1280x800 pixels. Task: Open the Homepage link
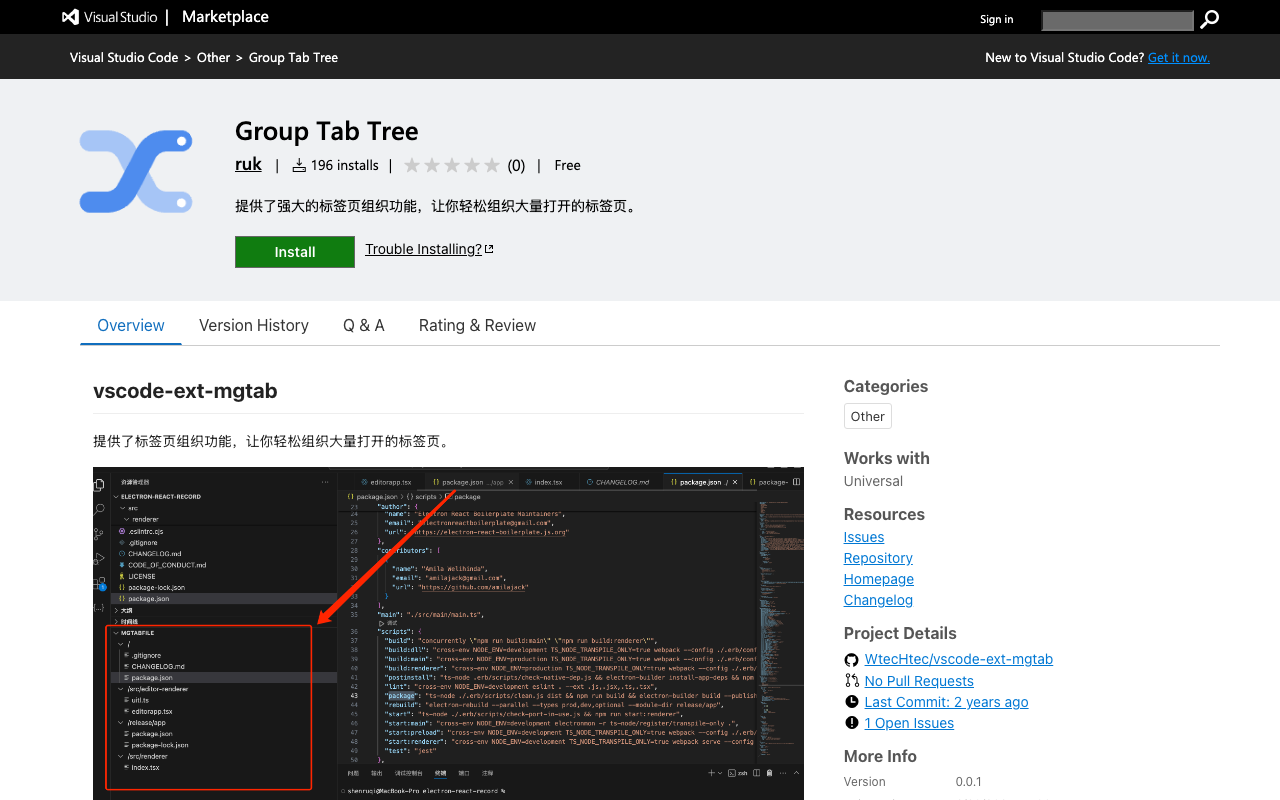coord(879,579)
